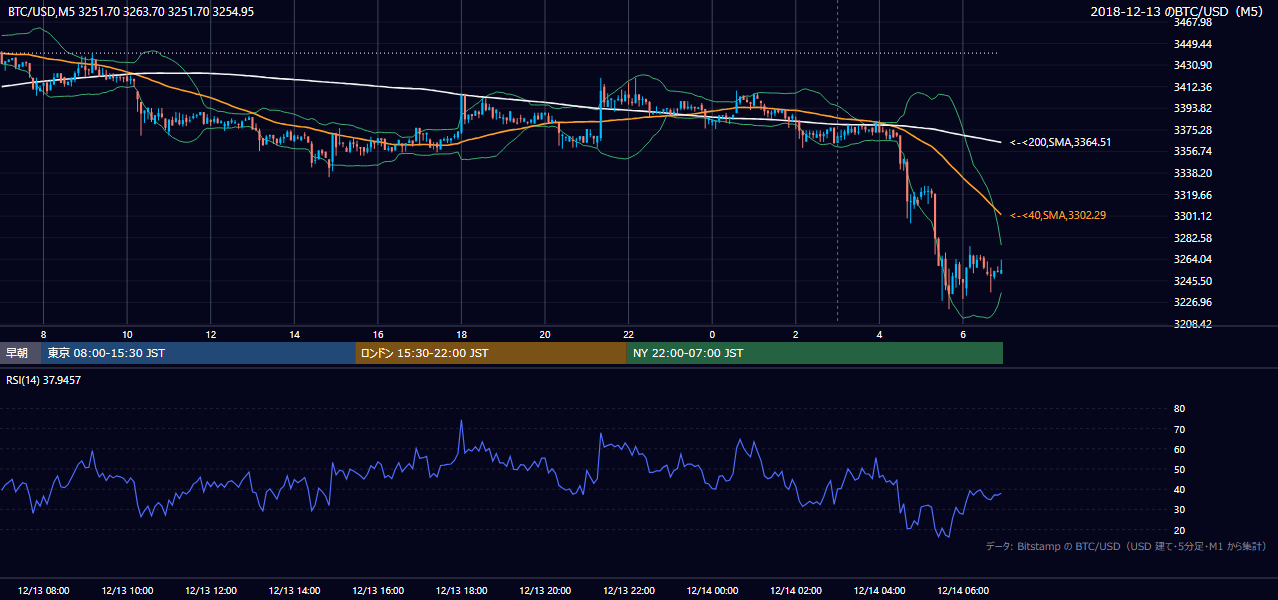
Task: Click the RSI 30 level label
Action: point(1179,510)
